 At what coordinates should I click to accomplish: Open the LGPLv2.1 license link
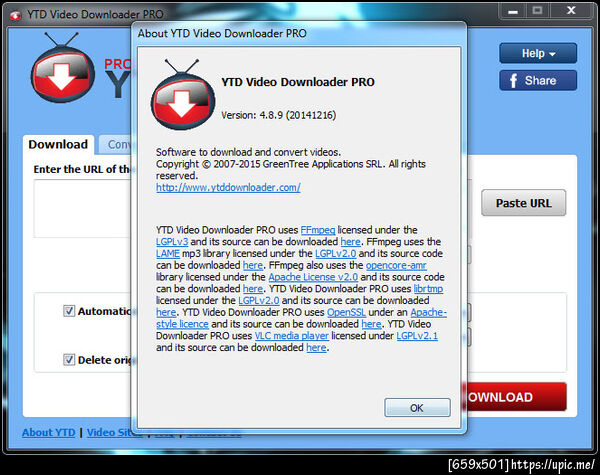coord(417,336)
